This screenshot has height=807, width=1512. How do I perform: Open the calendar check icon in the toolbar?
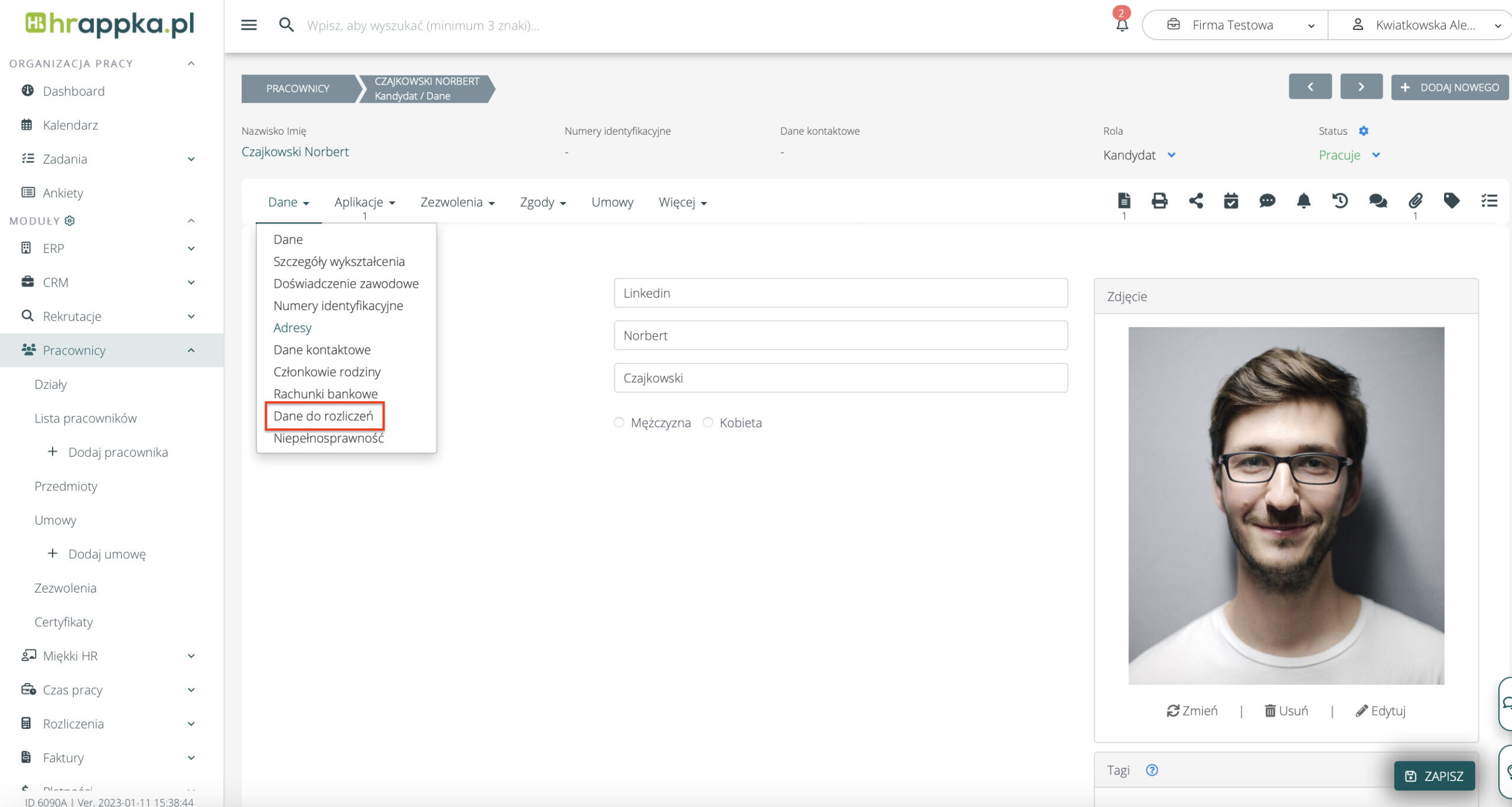point(1231,201)
